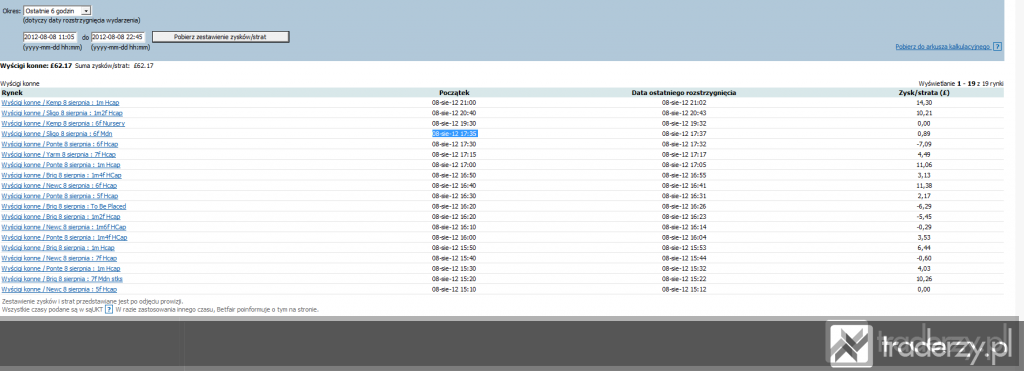This screenshot has width=1024, height=371.
Task: Open Sligo 8 sierpnia 6f Mdn market
Action: coord(57,134)
